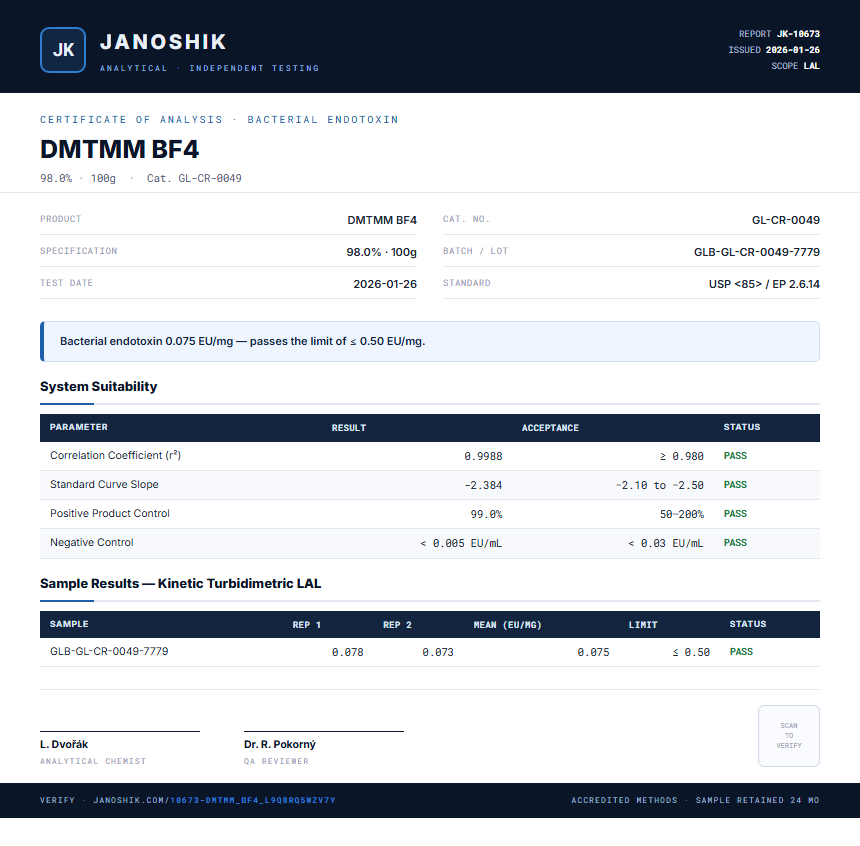Click PASS status for Negative Control
The height and width of the screenshot is (846, 860).
point(735,543)
